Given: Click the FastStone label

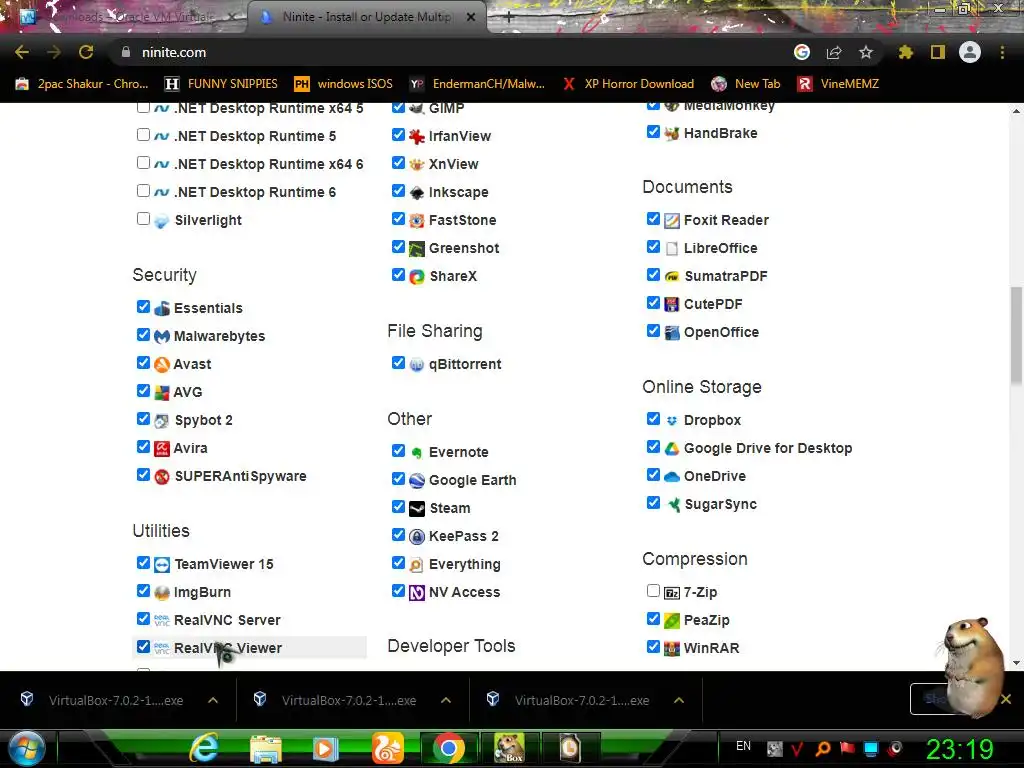Looking at the screenshot, I should [x=462, y=221].
